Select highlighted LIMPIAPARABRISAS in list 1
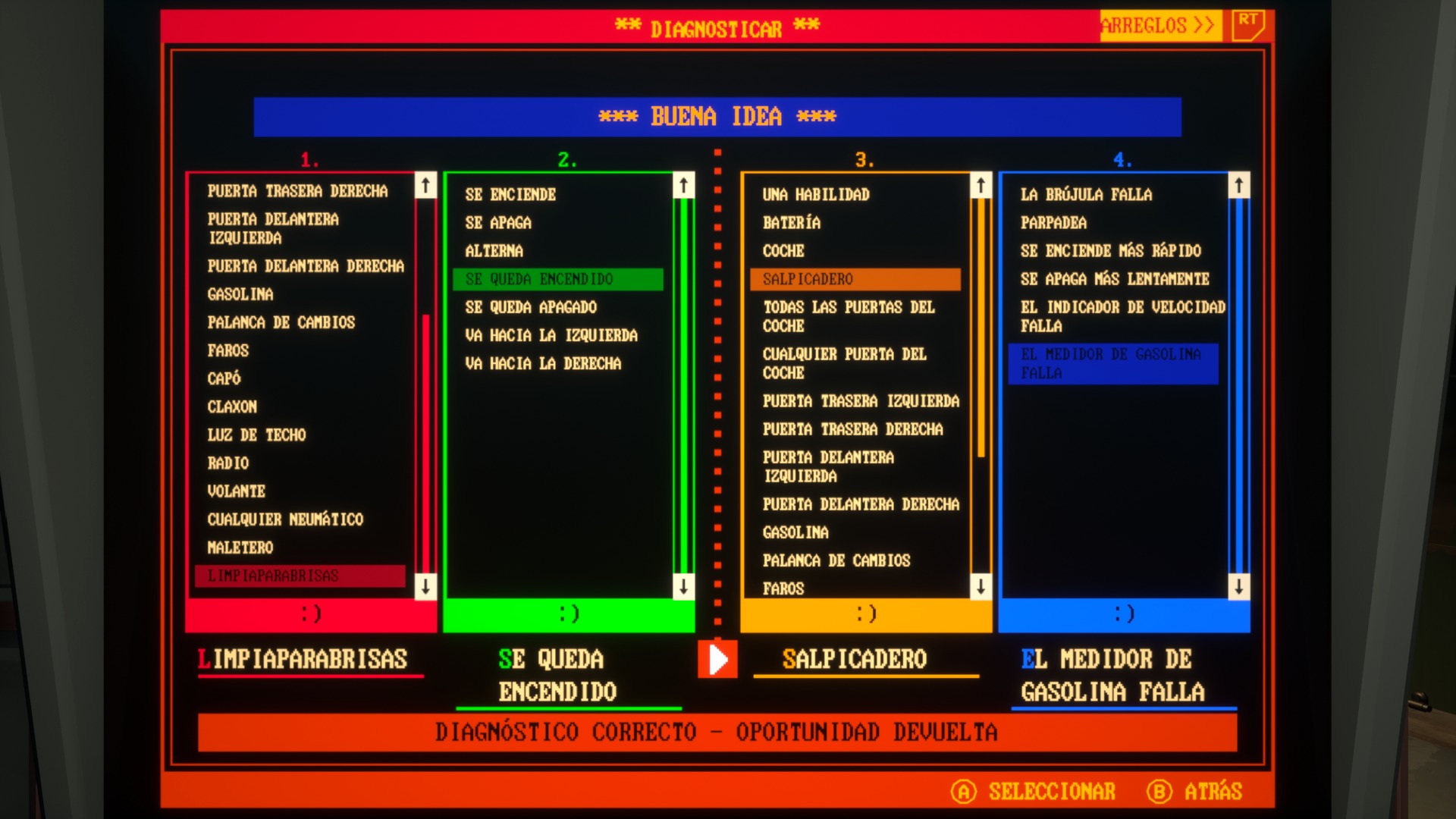Screen dimensions: 1456x819 coord(300,576)
